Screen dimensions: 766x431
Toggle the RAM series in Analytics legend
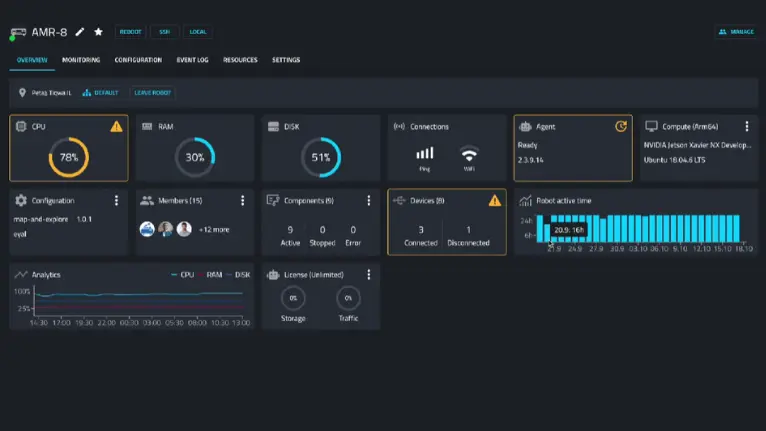point(210,274)
